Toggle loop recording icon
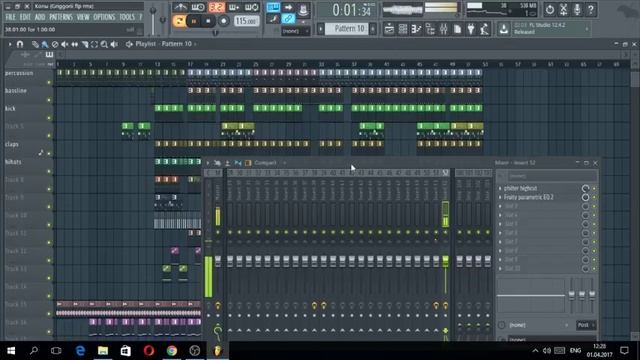This screenshot has height=360, width=640. [251, 7]
